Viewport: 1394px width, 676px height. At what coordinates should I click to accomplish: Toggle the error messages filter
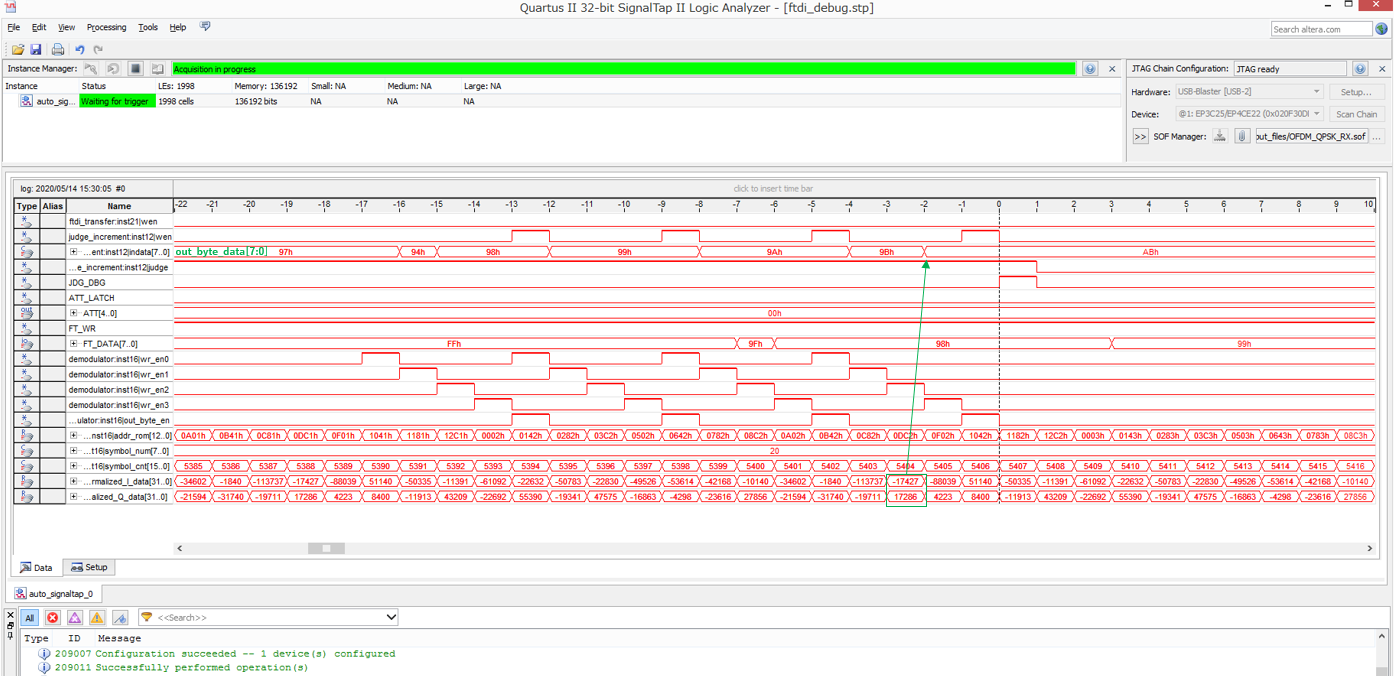pyautogui.click(x=53, y=618)
